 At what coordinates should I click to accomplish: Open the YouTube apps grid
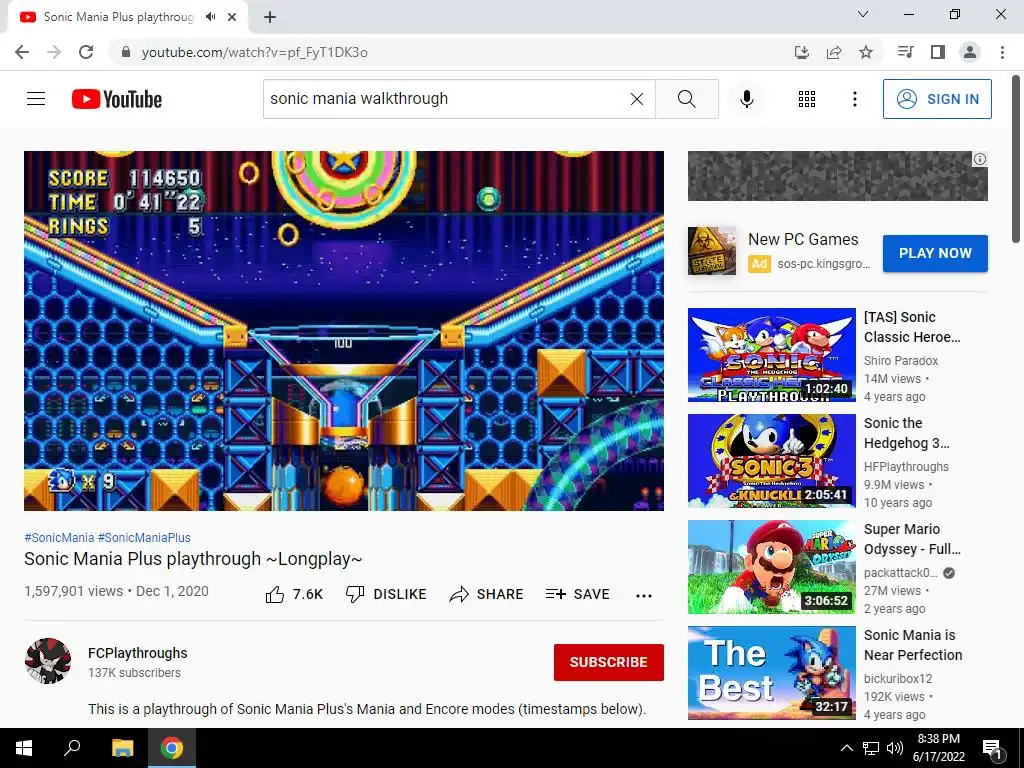pos(807,99)
